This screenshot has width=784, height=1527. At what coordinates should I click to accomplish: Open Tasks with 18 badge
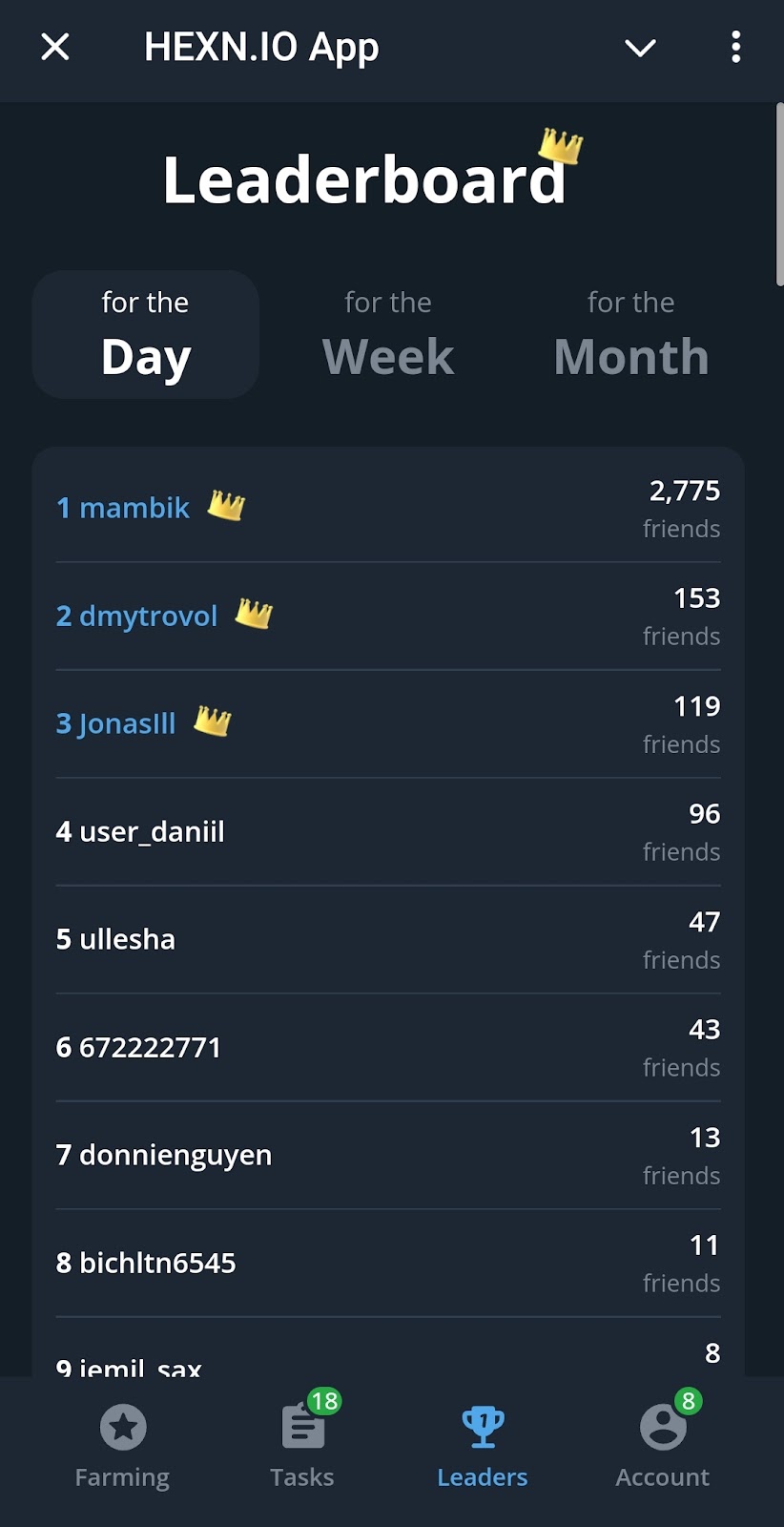click(303, 1429)
